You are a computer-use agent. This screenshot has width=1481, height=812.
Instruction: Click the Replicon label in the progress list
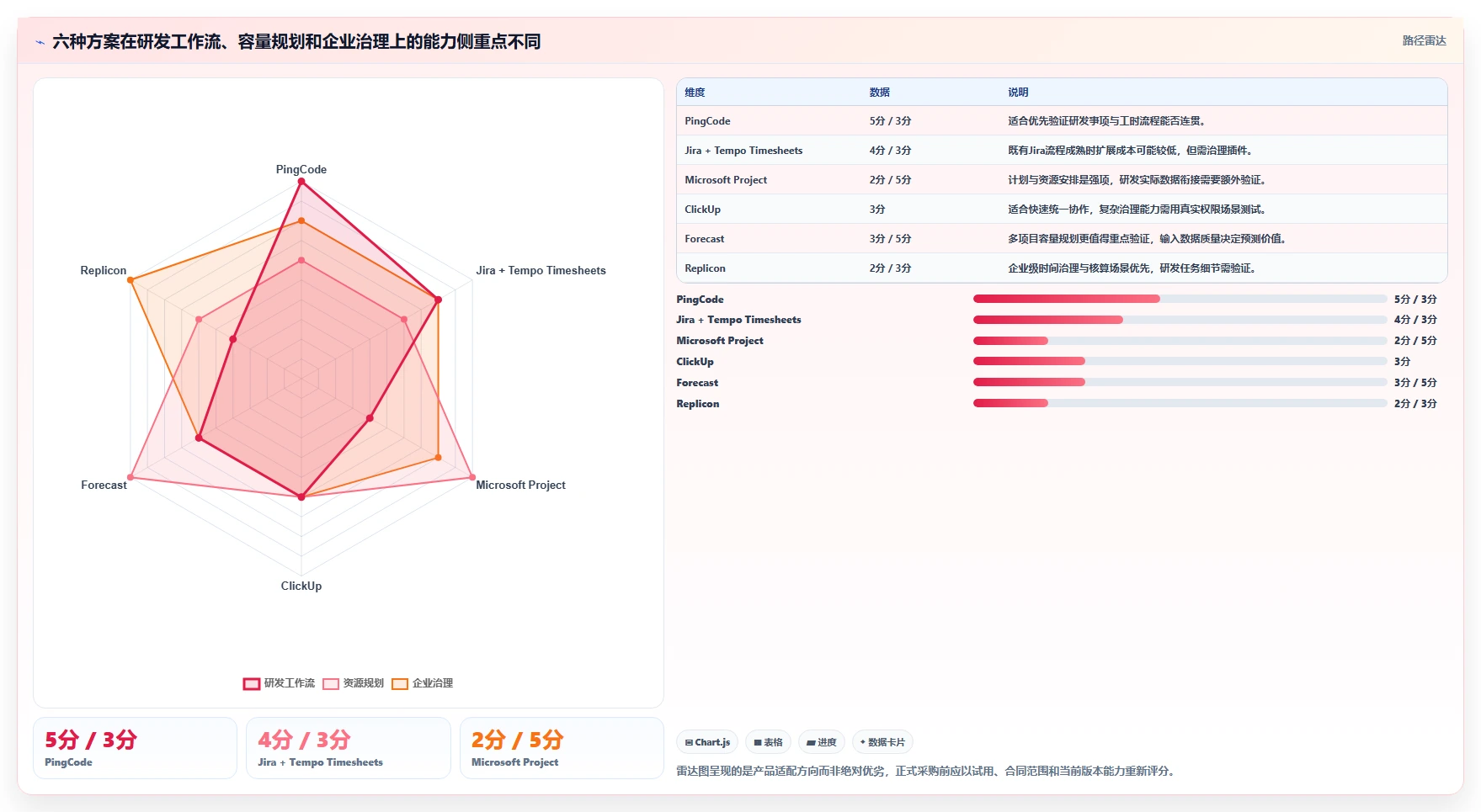pos(698,404)
